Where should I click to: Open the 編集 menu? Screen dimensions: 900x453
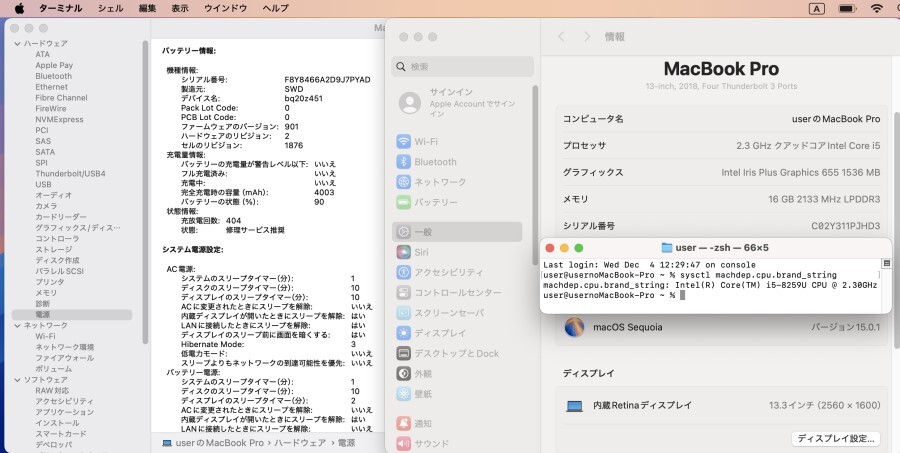click(148, 8)
